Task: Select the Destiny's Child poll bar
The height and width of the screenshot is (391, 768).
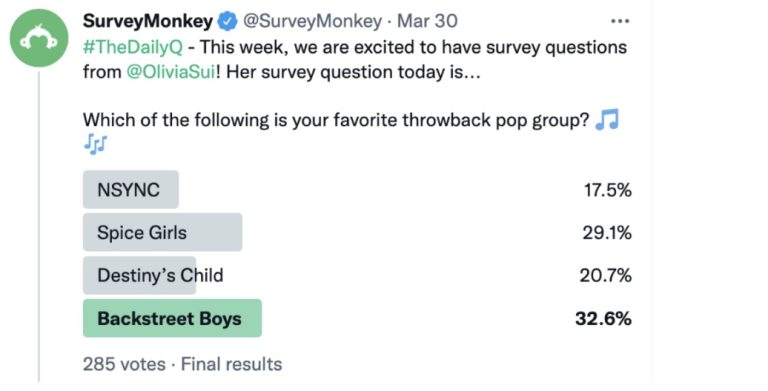Action: [x=140, y=275]
